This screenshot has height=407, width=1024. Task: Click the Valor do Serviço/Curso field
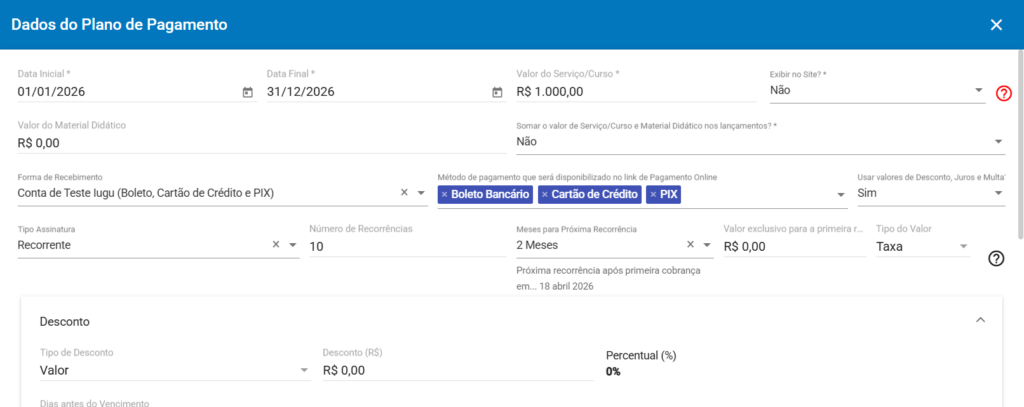click(x=634, y=92)
